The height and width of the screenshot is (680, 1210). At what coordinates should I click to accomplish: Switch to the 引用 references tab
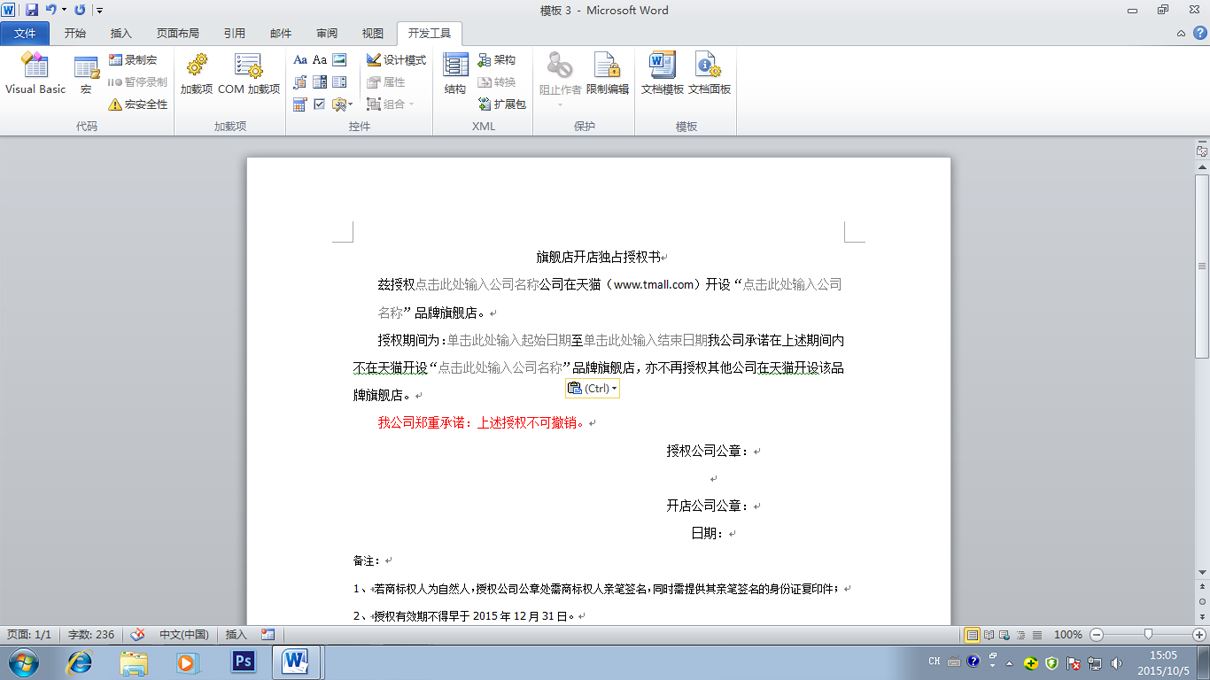pos(234,33)
